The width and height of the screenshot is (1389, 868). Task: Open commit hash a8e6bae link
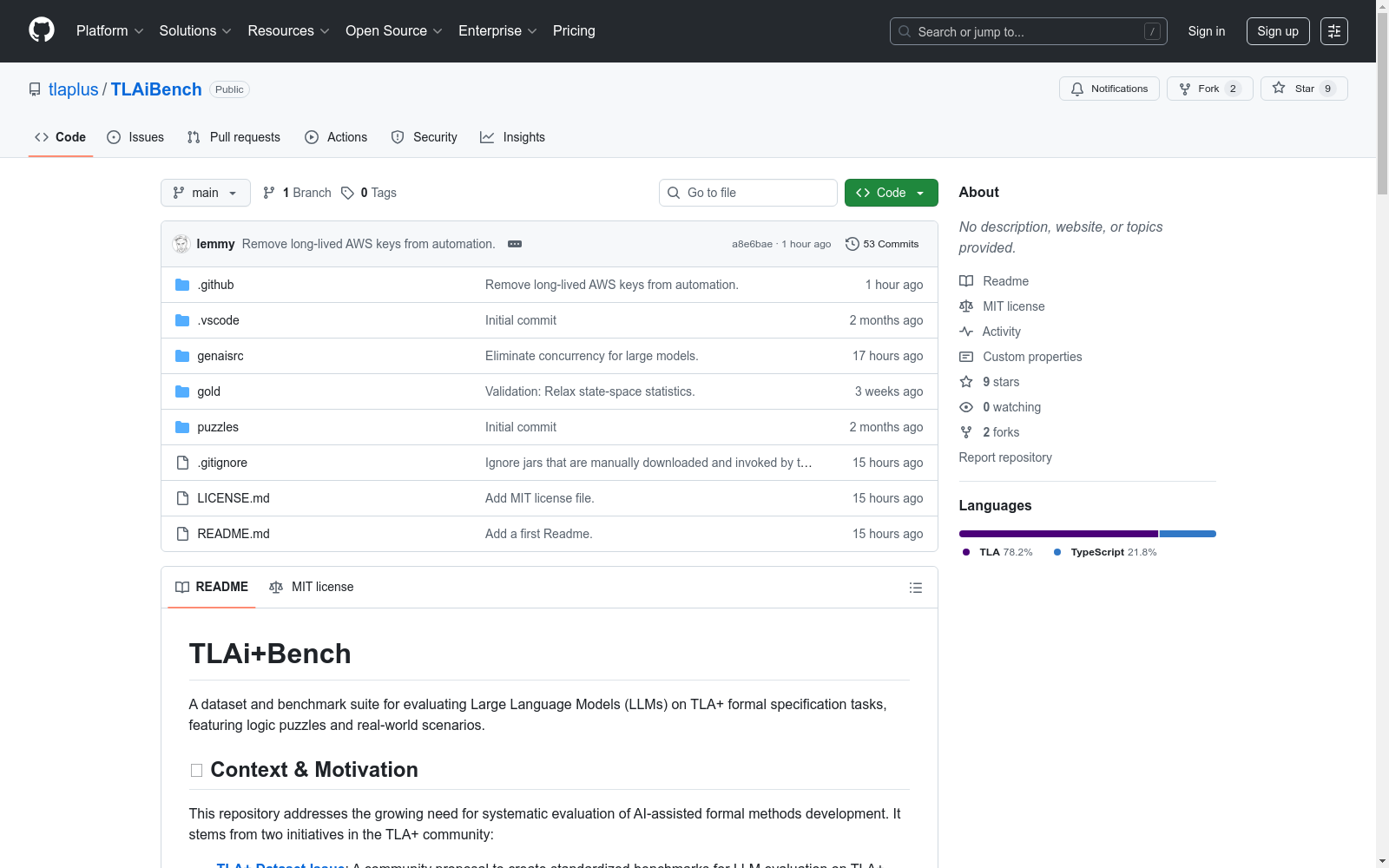tap(752, 245)
